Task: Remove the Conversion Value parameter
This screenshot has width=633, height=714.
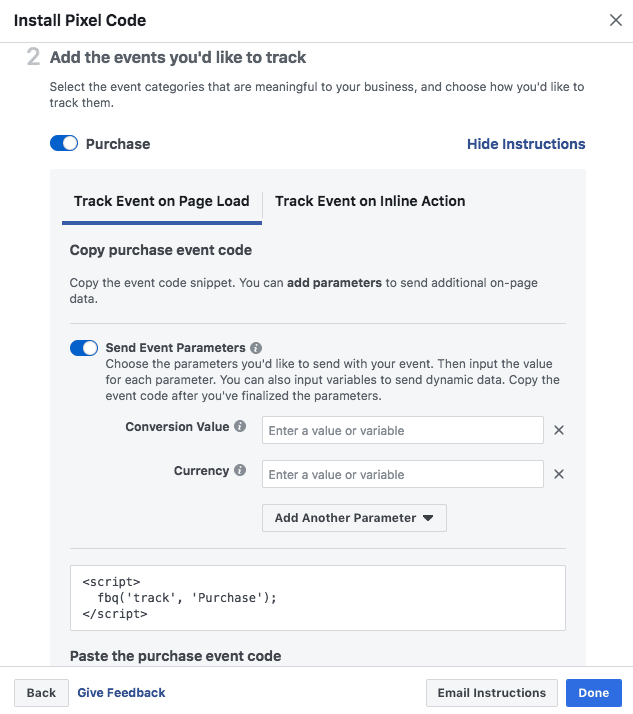Action: (x=559, y=431)
